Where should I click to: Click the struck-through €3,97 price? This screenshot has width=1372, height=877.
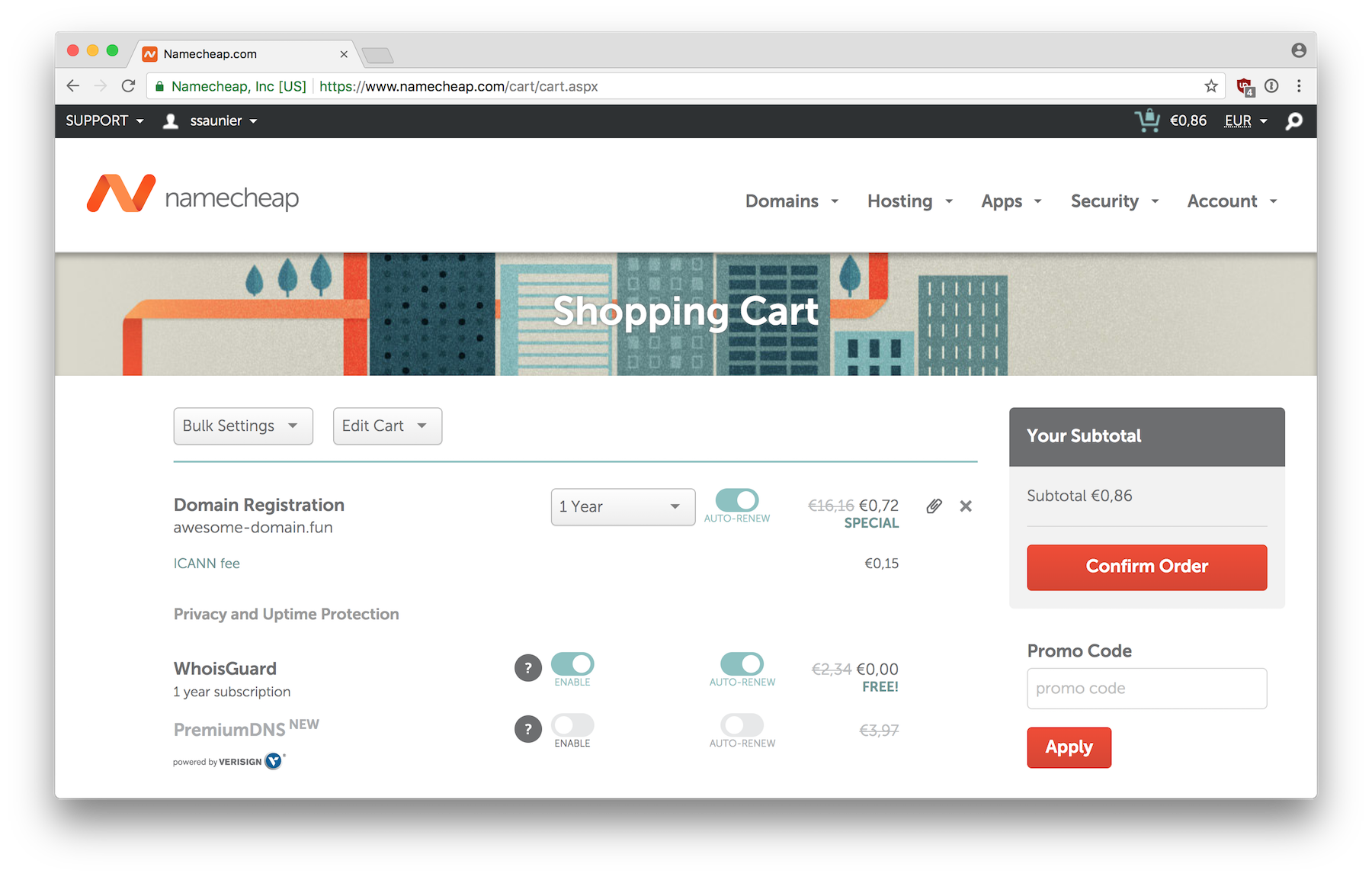pyautogui.click(x=879, y=731)
